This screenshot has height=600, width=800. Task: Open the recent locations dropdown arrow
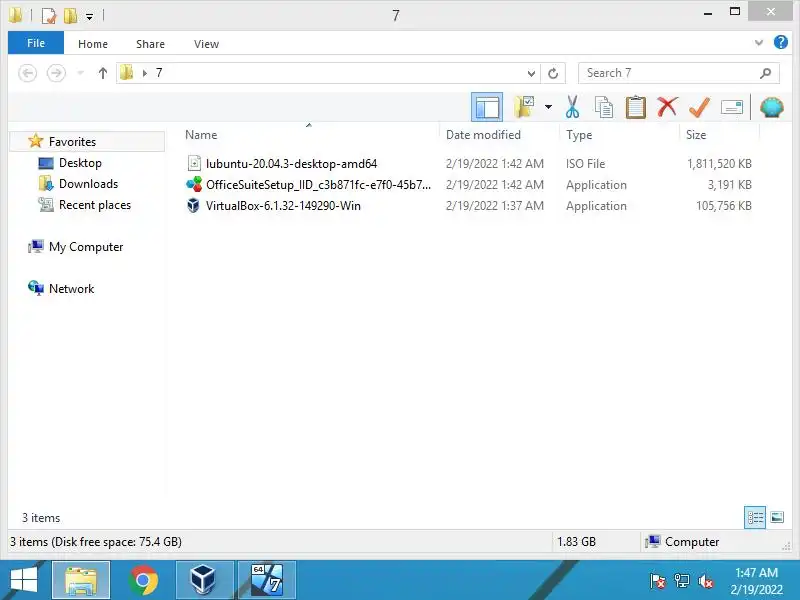pyautogui.click(x=80, y=73)
